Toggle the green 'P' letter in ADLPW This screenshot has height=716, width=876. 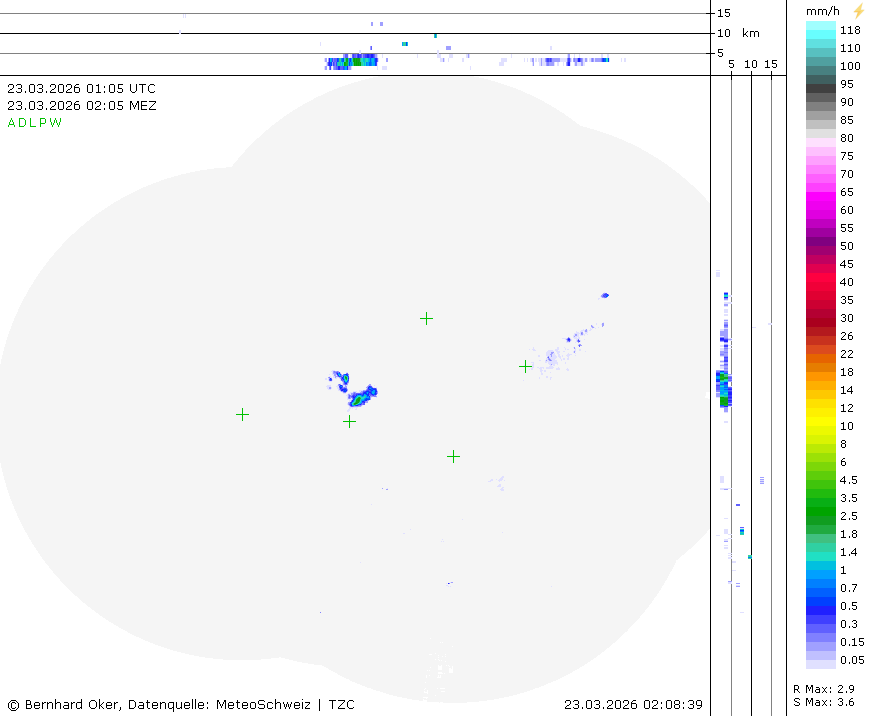pos(44,123)
